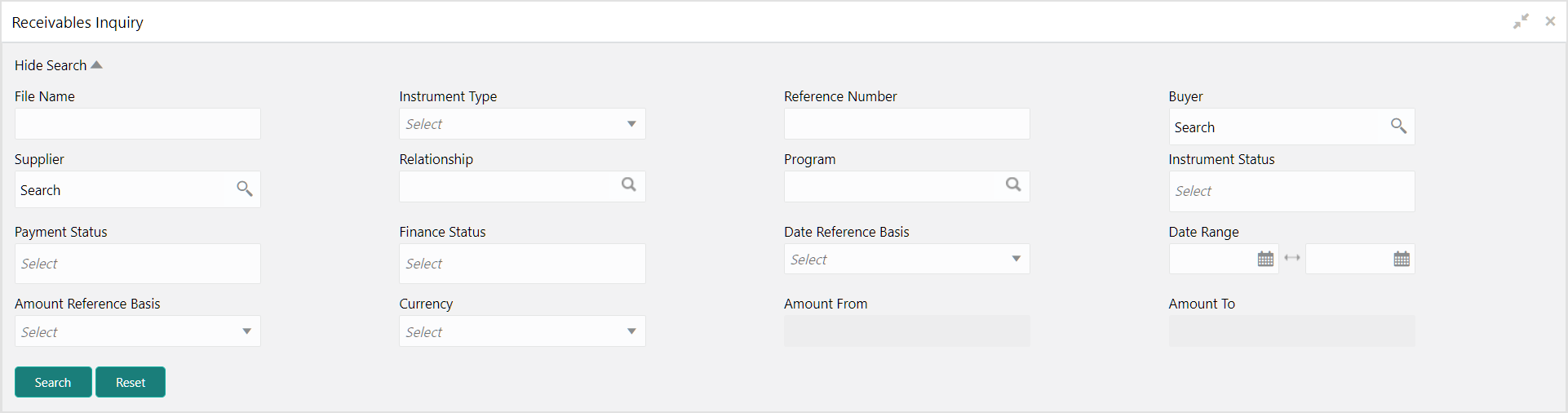1568x413 pixels.
Task: Open the Payment Status multi-select field
Action: [x=137, y=264]
